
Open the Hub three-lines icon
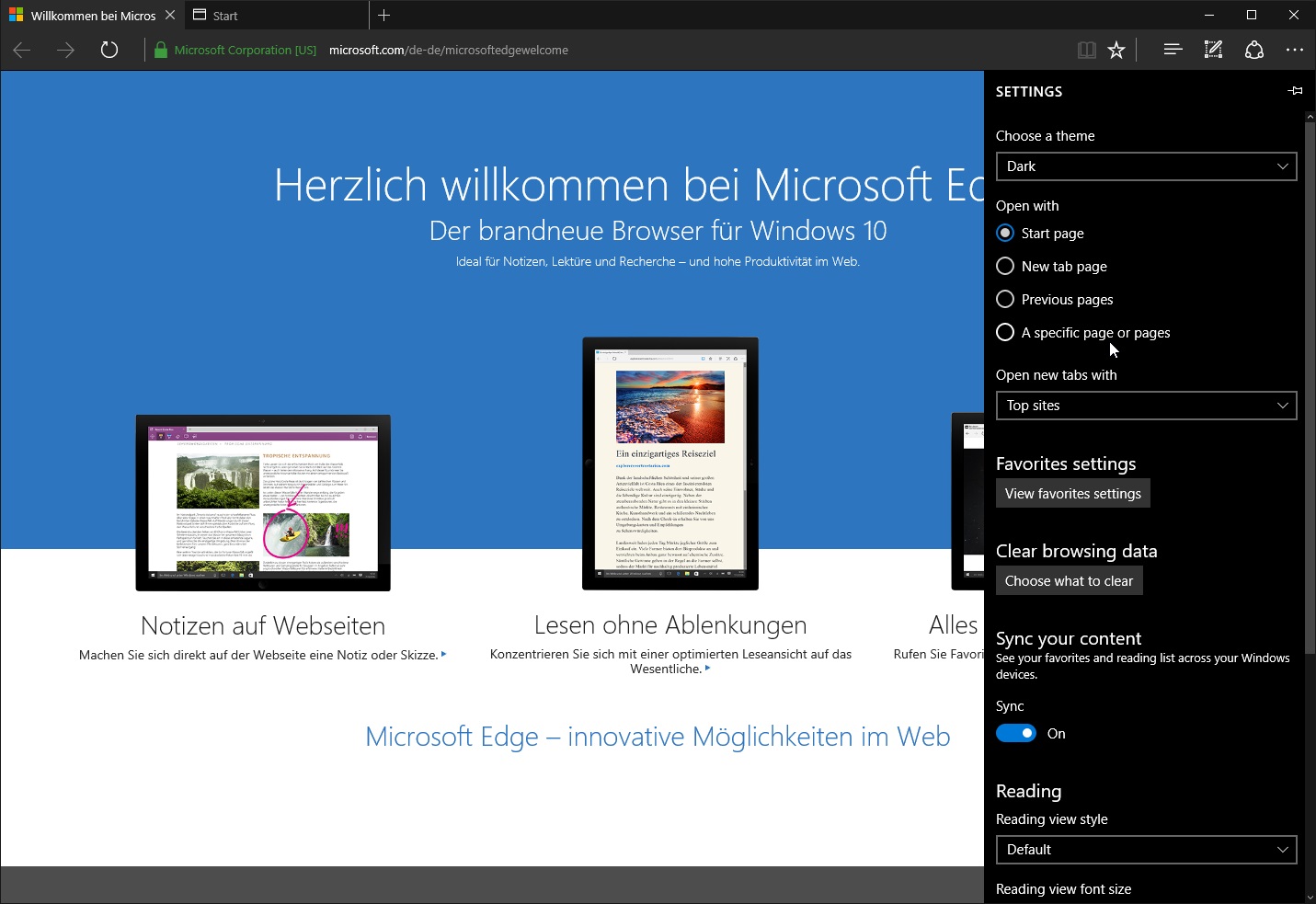point(1173,50)
